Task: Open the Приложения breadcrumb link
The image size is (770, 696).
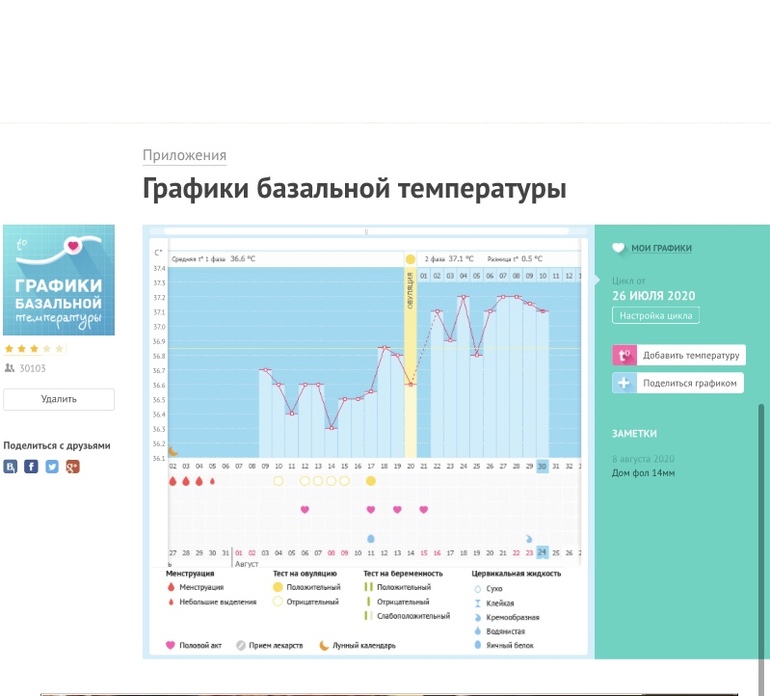Action: tap(184, 155)
